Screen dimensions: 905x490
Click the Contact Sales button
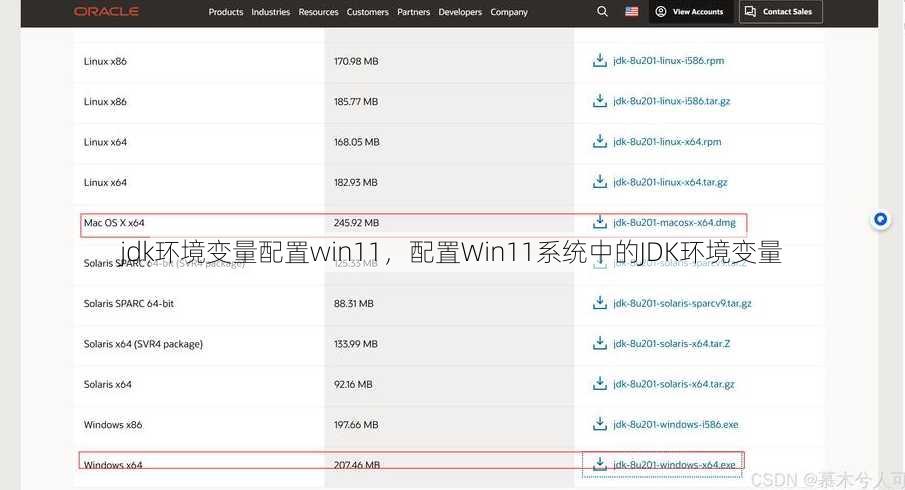point(780,12)
